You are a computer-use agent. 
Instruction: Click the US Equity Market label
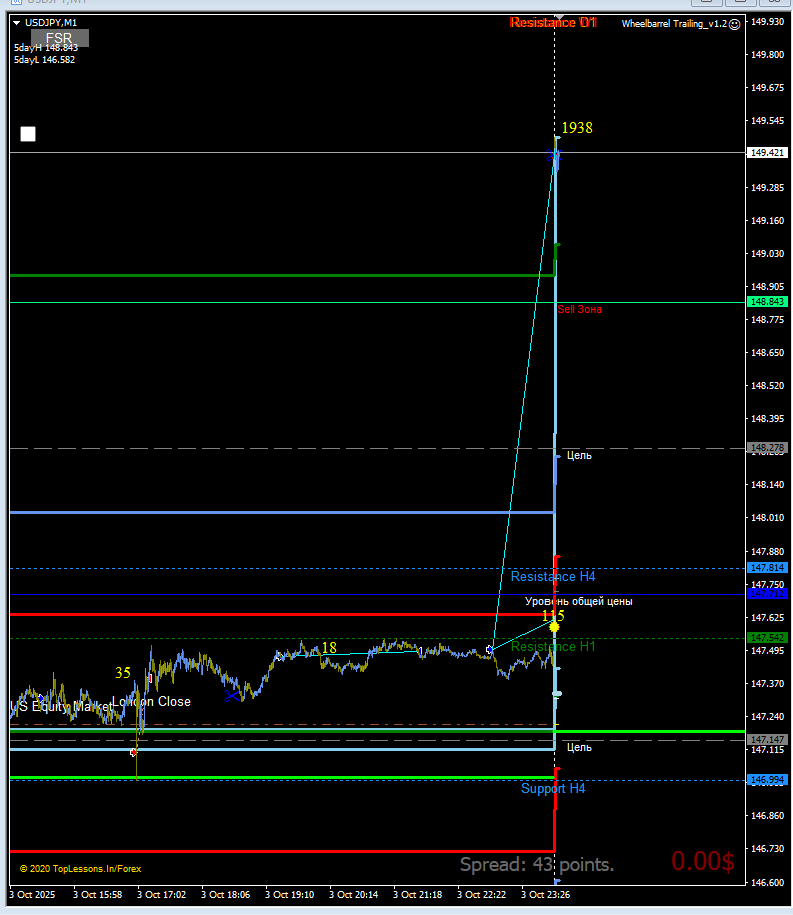click(x=61, y=707)
